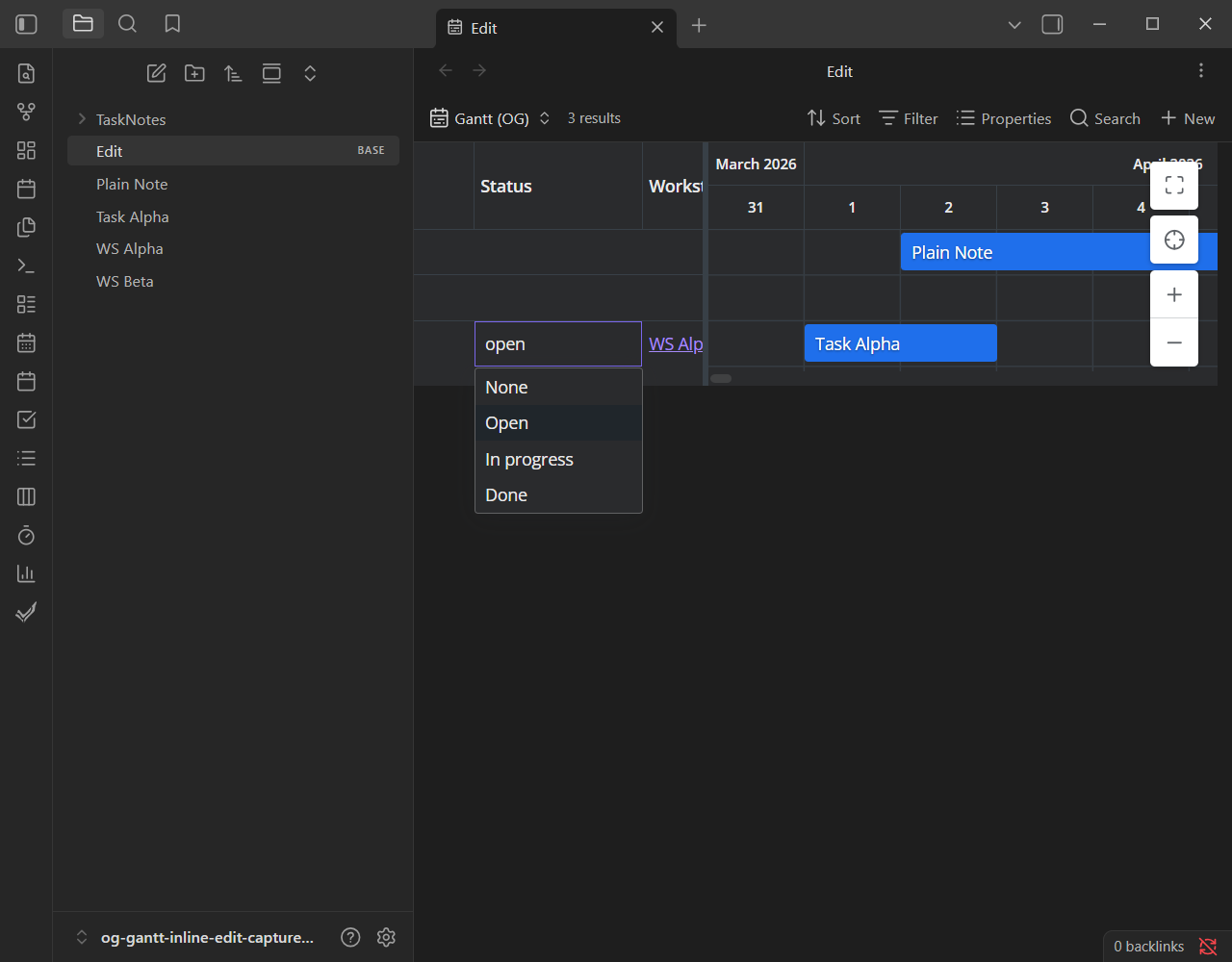Click the three-column kanban ribbon icon
Screen dimensions: 1232x962
(26, 496)
